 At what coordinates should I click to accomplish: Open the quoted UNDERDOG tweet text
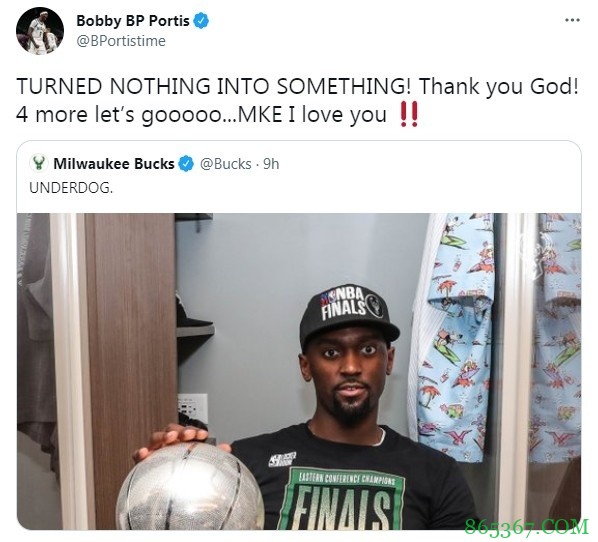click(71, 188)
